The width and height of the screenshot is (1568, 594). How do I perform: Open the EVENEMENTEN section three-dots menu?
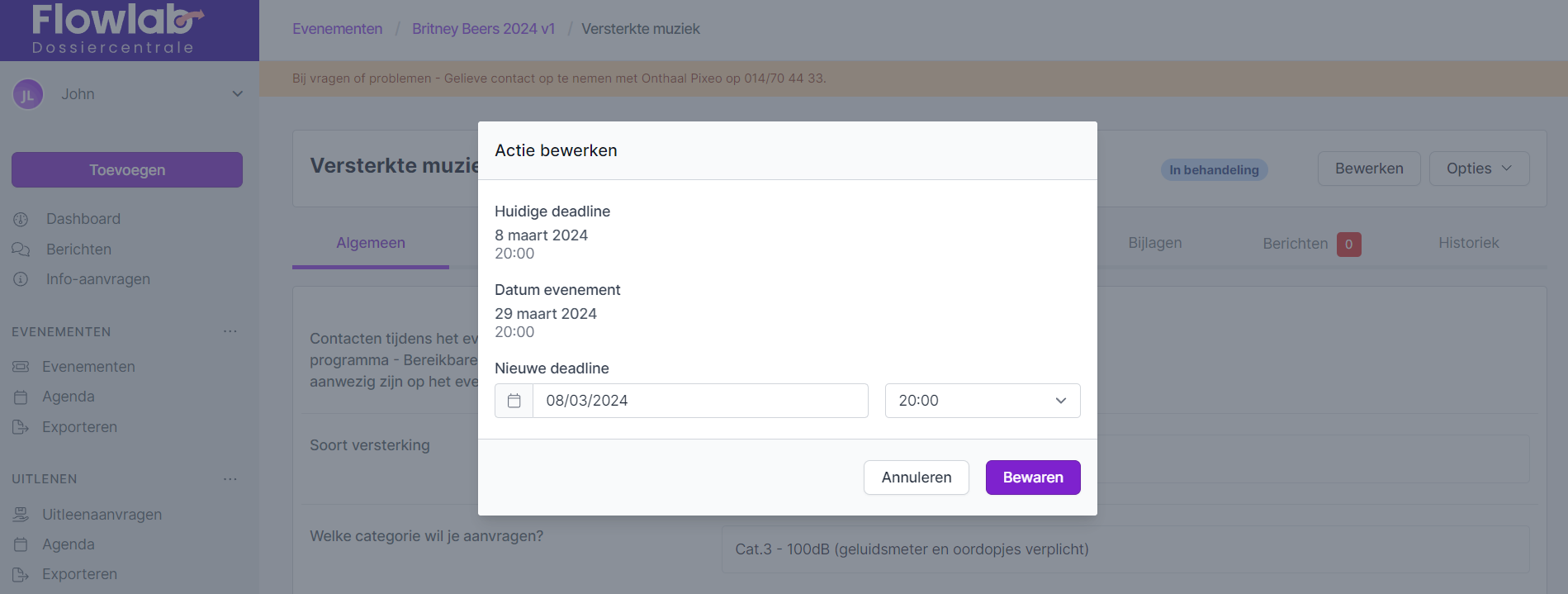tap(230, 331)
